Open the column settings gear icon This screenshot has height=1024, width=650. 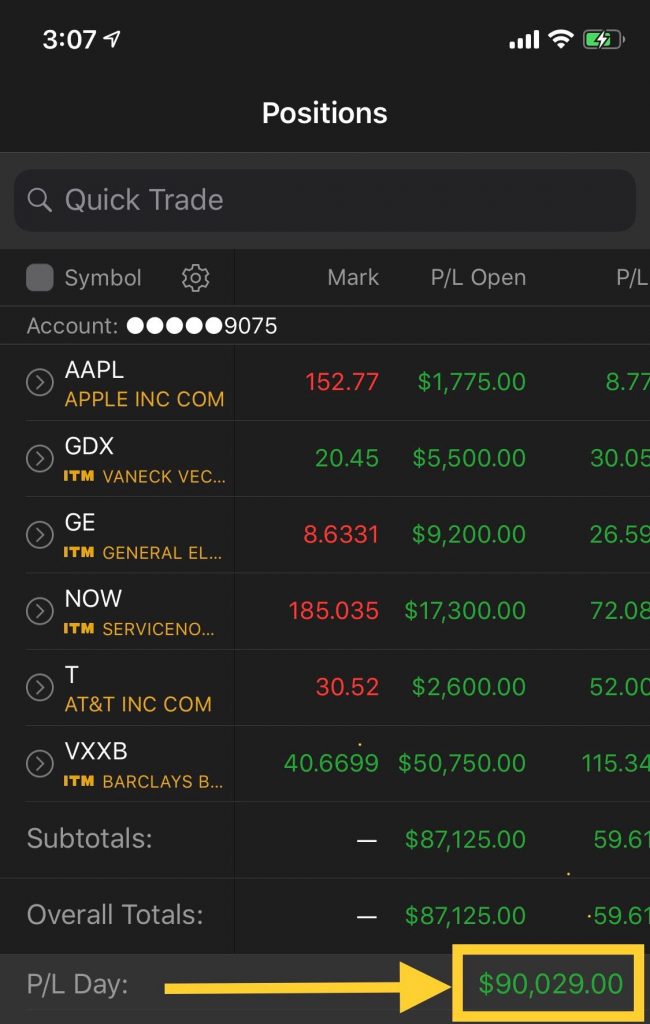click(195, 278)
